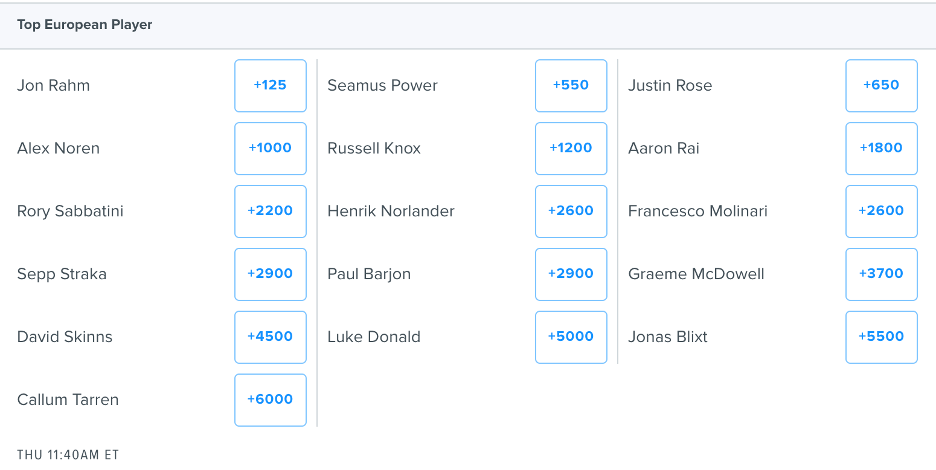The height and width of the screenshot is (470, 936).
Task: Select Russell Knox +1200 odds
Action: point(571,148)
